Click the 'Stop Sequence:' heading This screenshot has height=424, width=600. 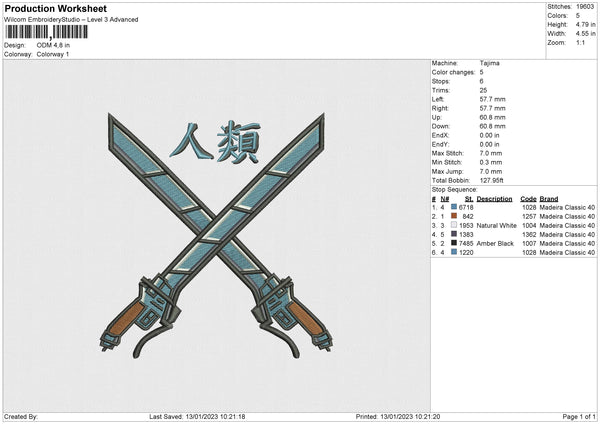click(x=455, y=190)
